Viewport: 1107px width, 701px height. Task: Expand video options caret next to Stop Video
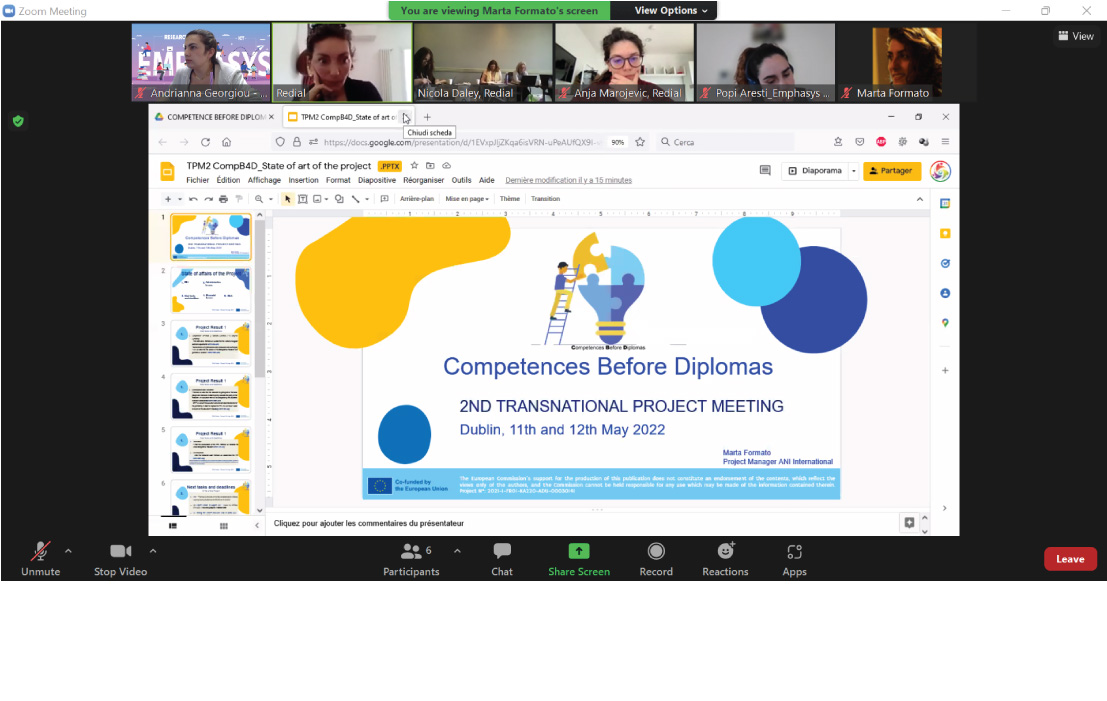click(x=152, y=551)
